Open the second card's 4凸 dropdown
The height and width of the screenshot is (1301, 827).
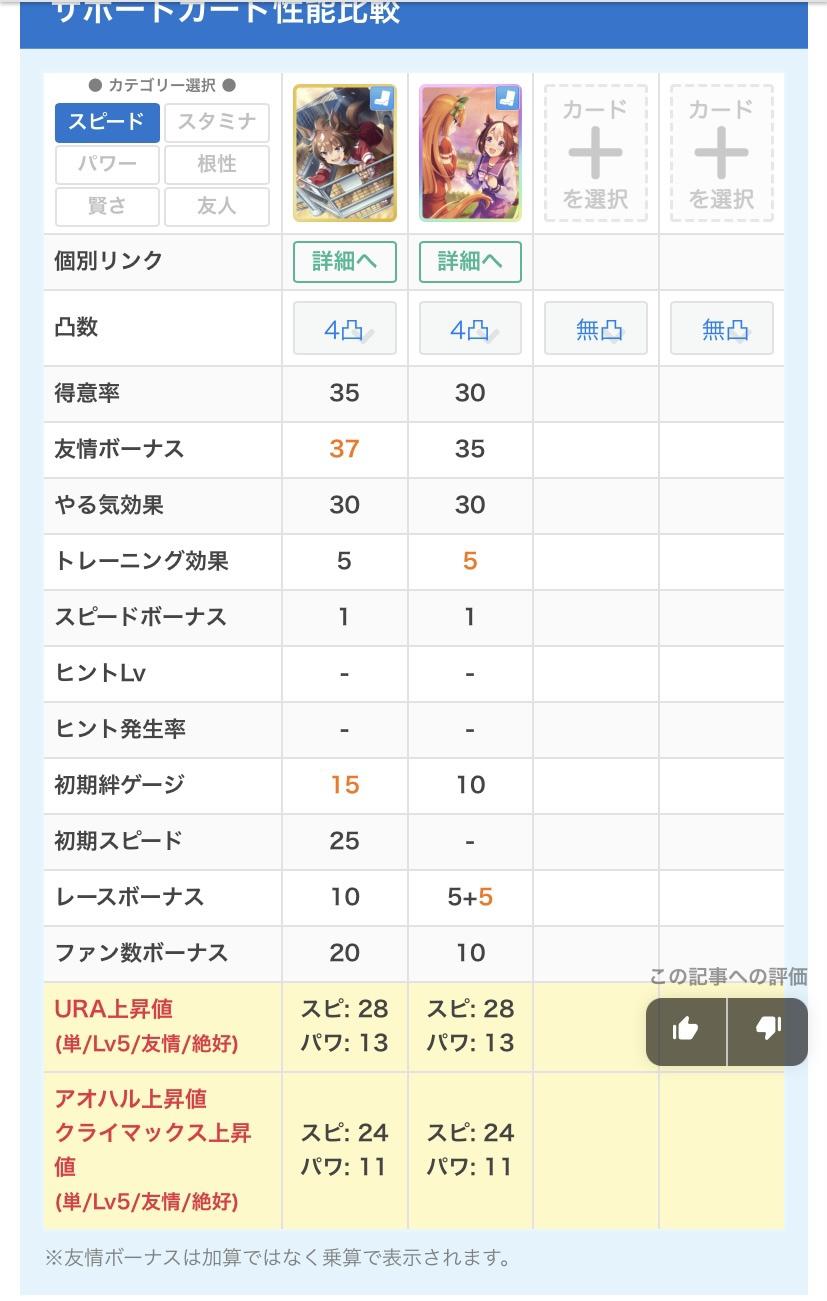tap(470, 329)
